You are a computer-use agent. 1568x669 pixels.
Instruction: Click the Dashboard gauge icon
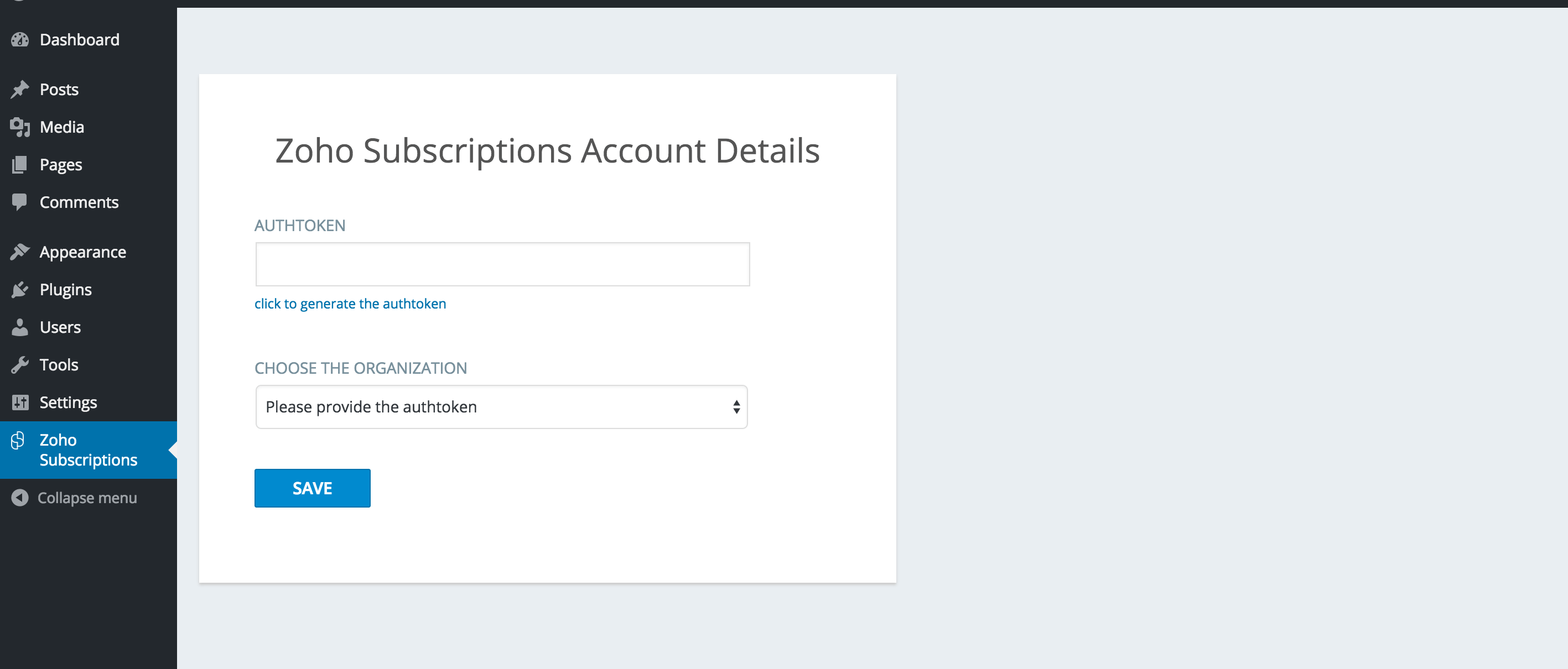click(20, 40)
